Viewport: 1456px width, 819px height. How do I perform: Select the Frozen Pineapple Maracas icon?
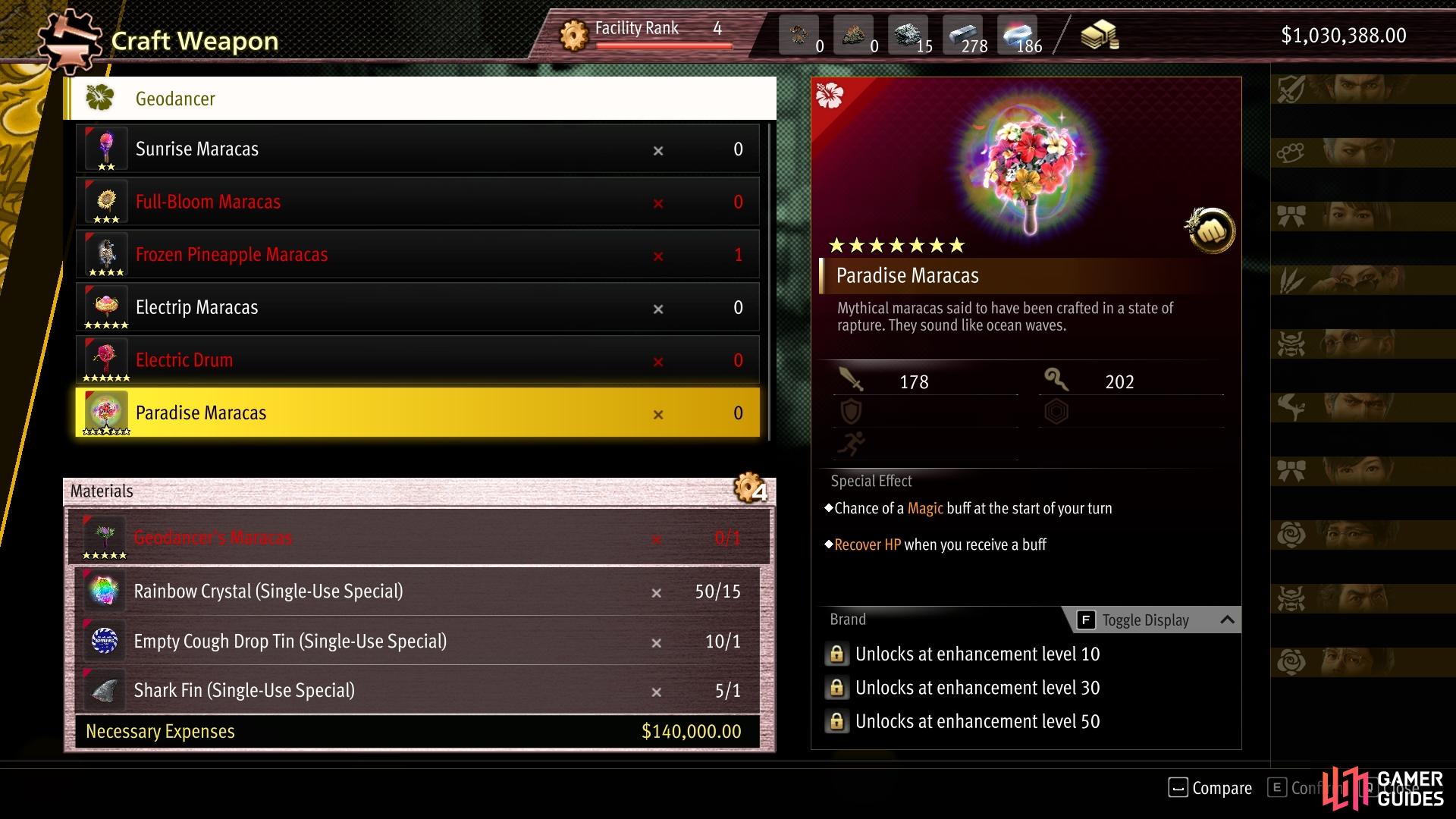(106, 255)
